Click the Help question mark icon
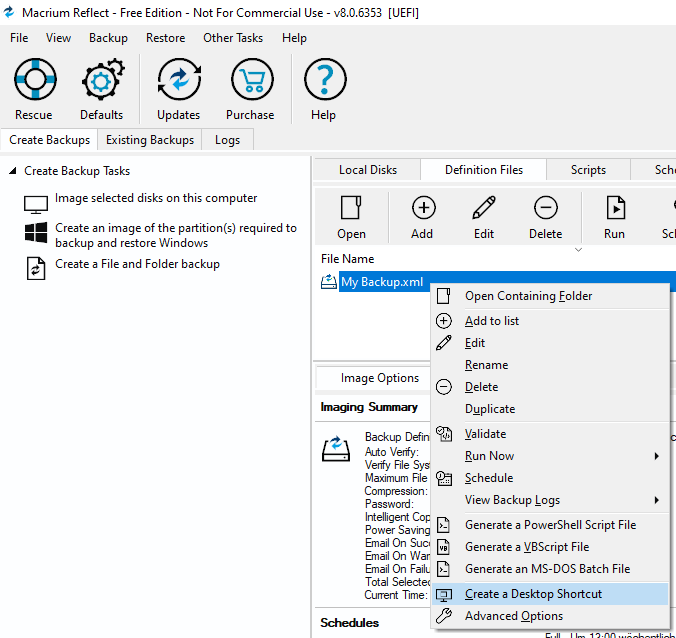Viewport: 676px width, 638px height. coord(324,80)
